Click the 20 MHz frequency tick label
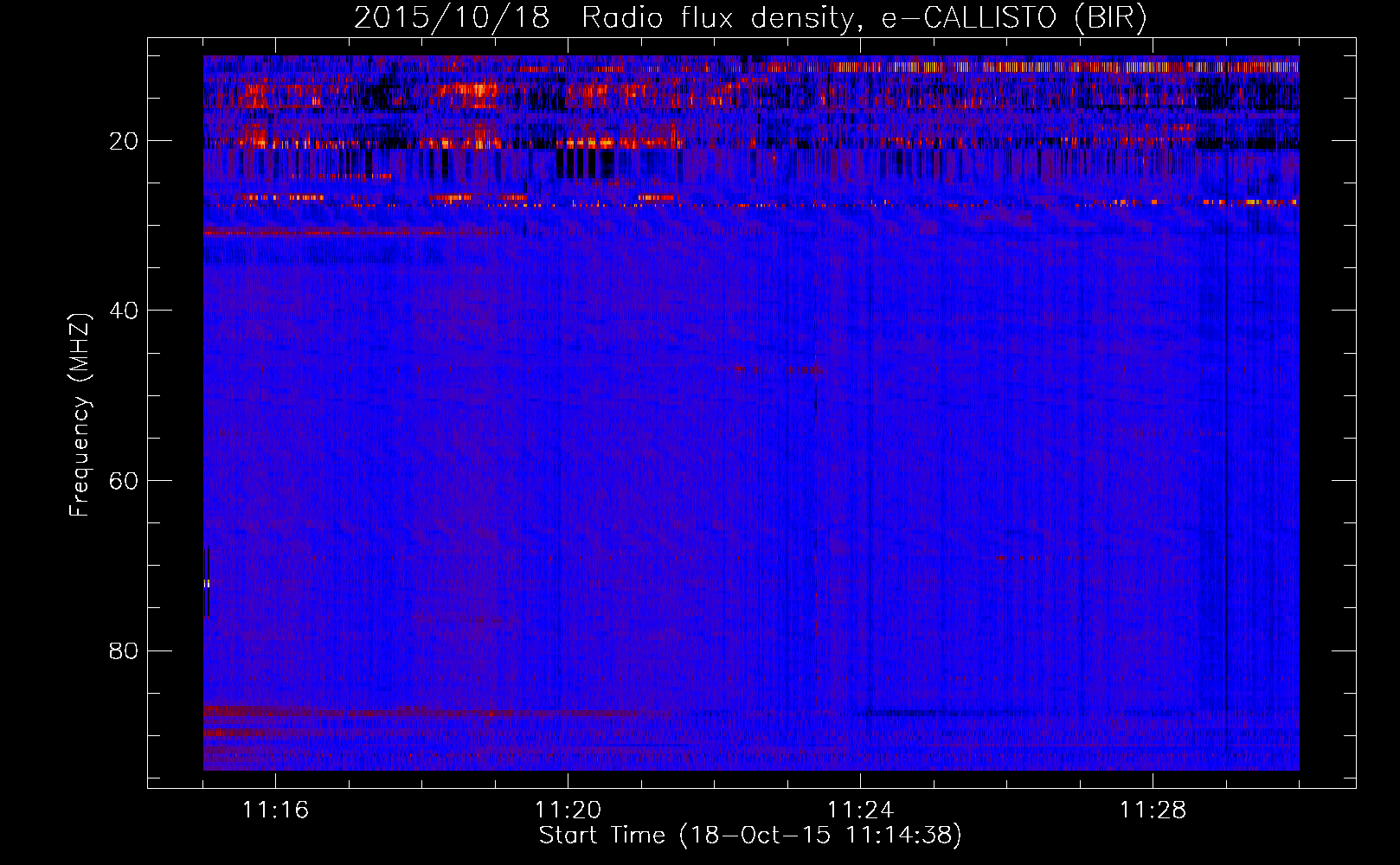 (x=124, y=141)
